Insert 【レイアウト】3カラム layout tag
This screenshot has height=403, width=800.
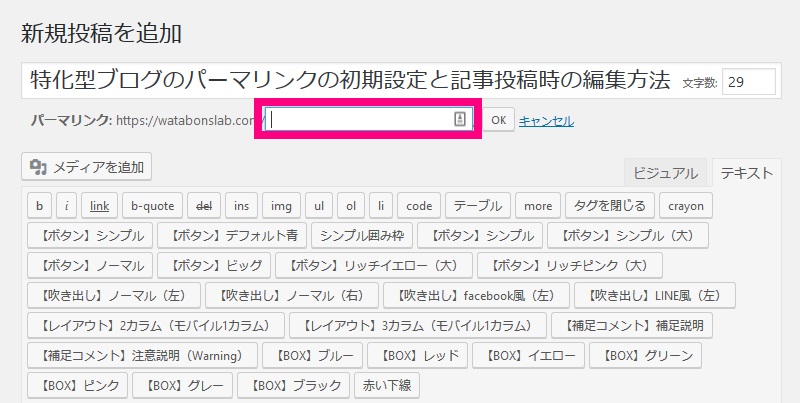(x=418, y=325)
